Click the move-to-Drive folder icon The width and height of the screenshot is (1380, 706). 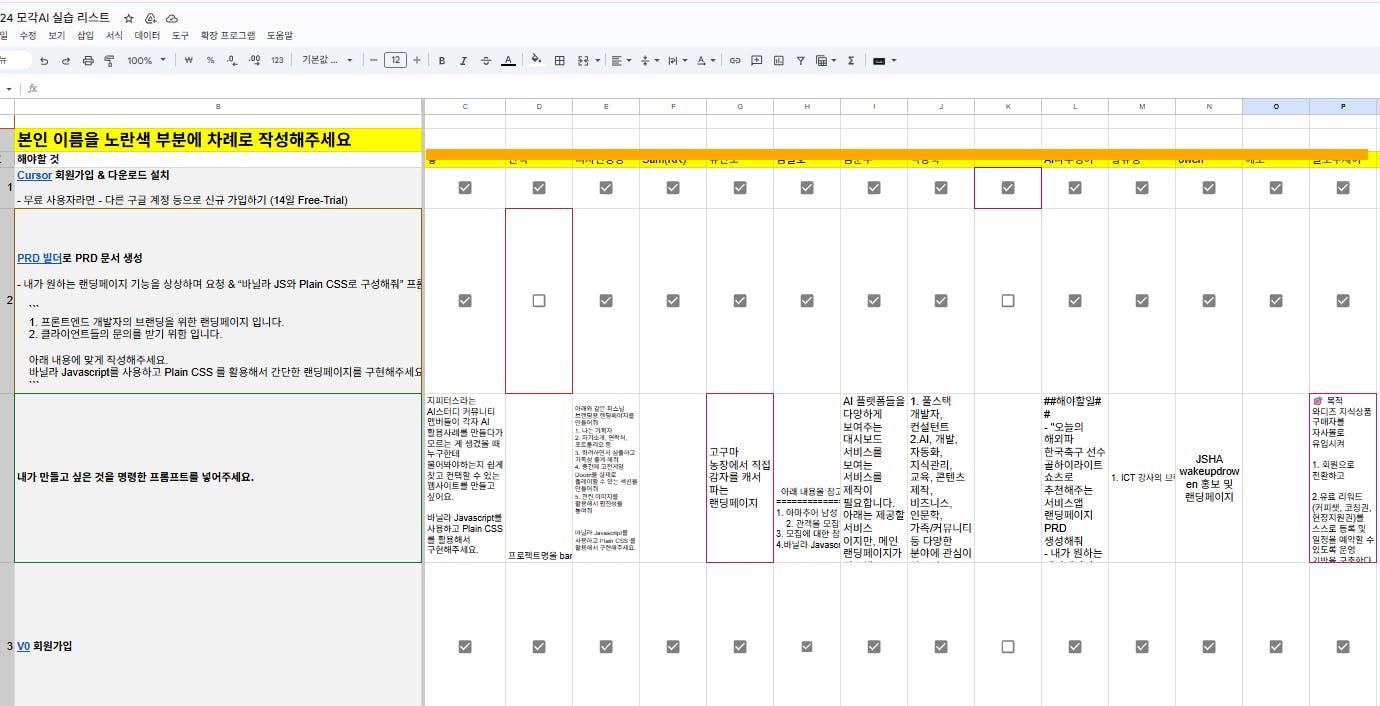pyautogui.click(x=150, y=18)
